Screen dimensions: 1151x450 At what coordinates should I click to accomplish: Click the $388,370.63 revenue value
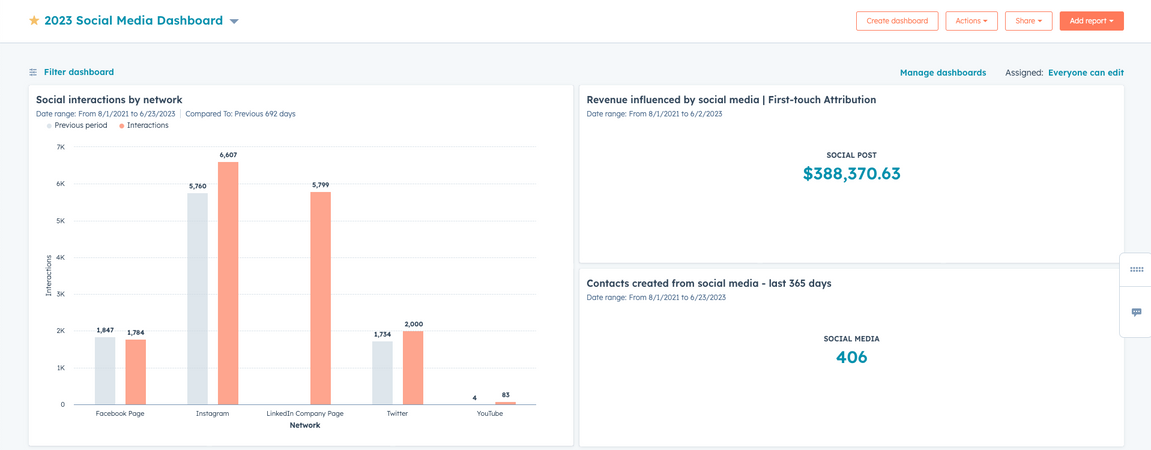pyautogui.click(x=851, y=174)
